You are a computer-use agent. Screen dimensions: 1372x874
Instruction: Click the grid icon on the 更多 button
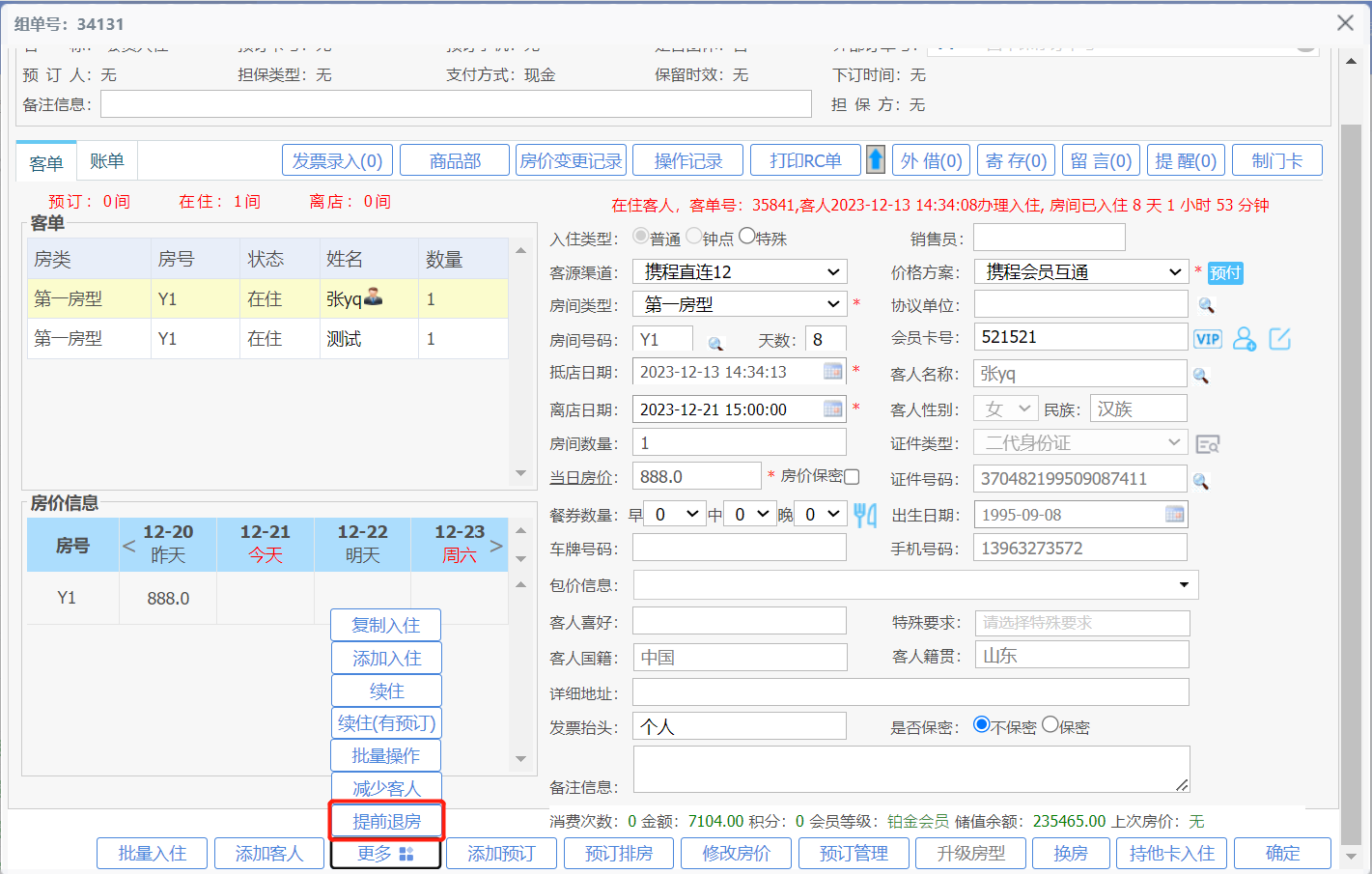(x=406, y=854)
